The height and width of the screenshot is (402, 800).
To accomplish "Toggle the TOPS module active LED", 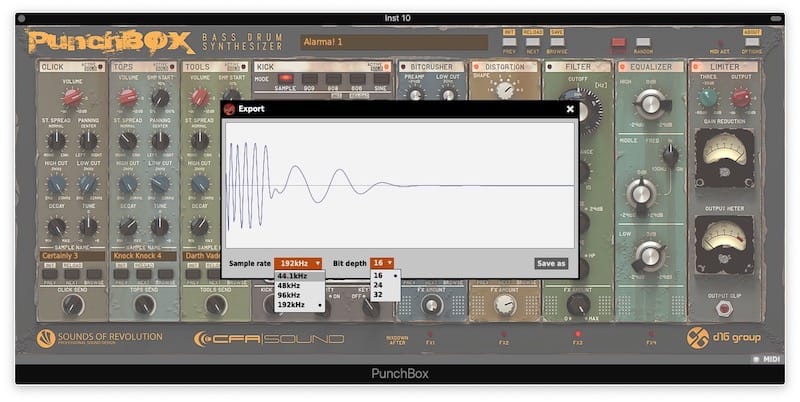I will (x=172, y=67).
